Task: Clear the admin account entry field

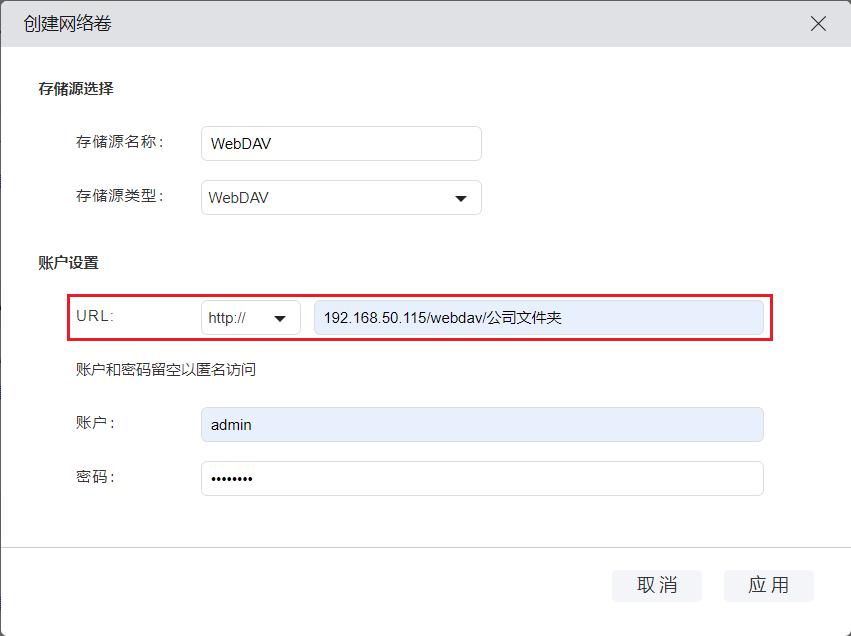Action: click(x=482, y=424)
